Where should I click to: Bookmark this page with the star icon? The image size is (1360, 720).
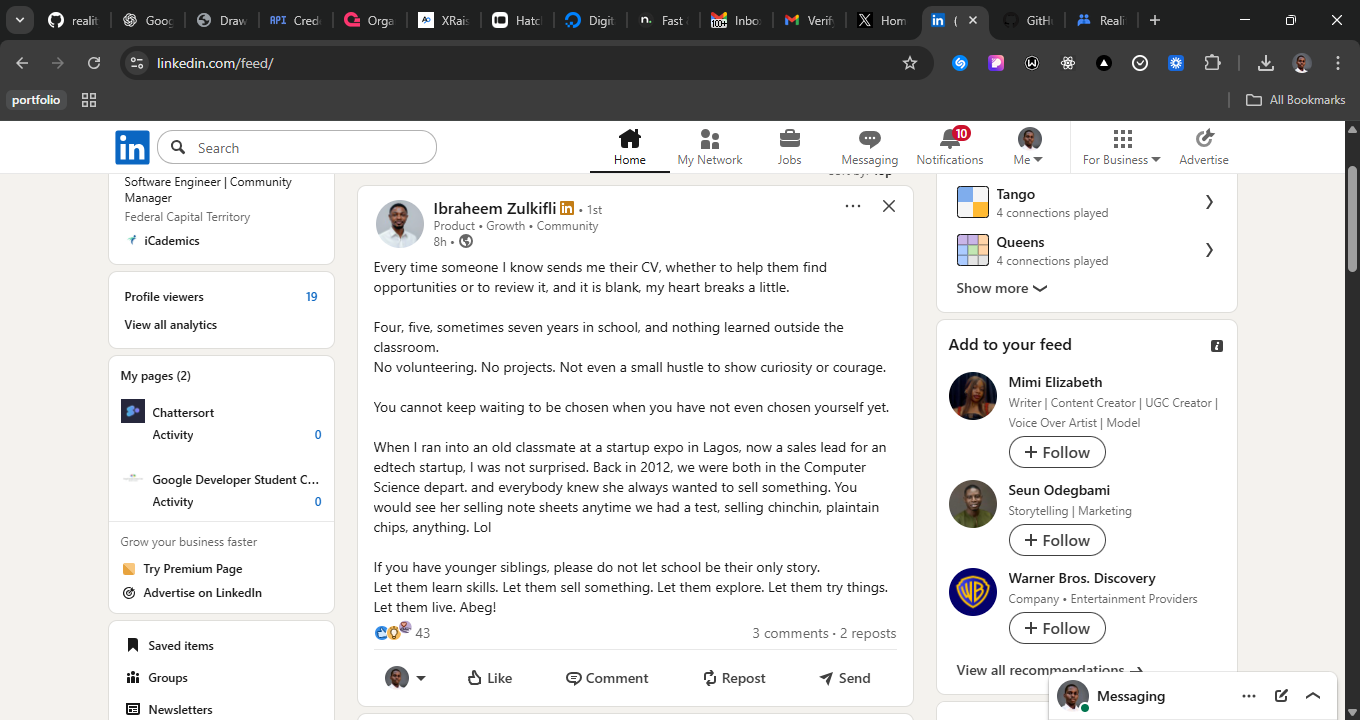pos(909,63)
